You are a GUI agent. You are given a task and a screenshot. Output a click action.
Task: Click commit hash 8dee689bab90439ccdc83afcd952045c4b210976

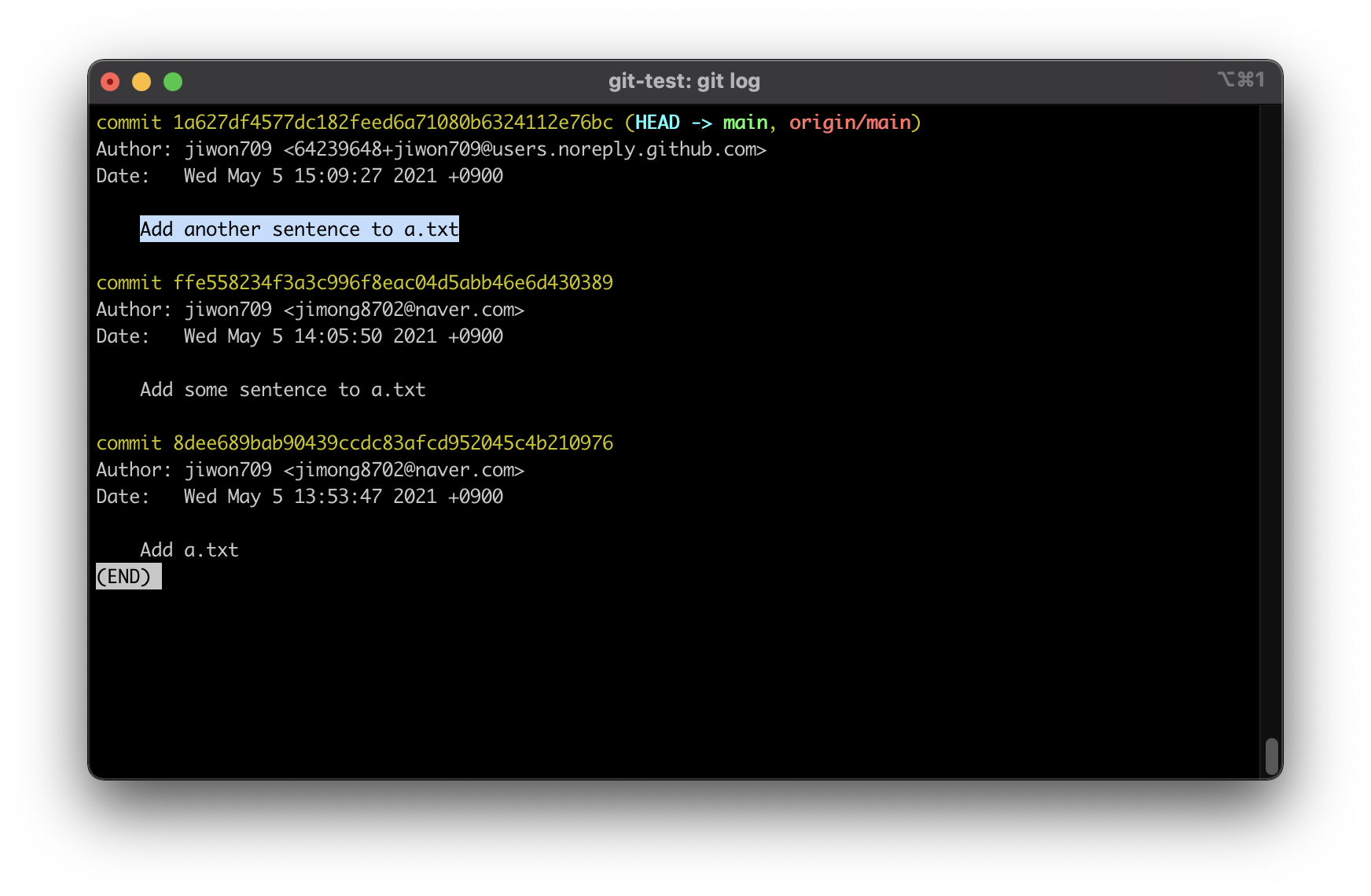pyautogui.click(x=393, y=443)
